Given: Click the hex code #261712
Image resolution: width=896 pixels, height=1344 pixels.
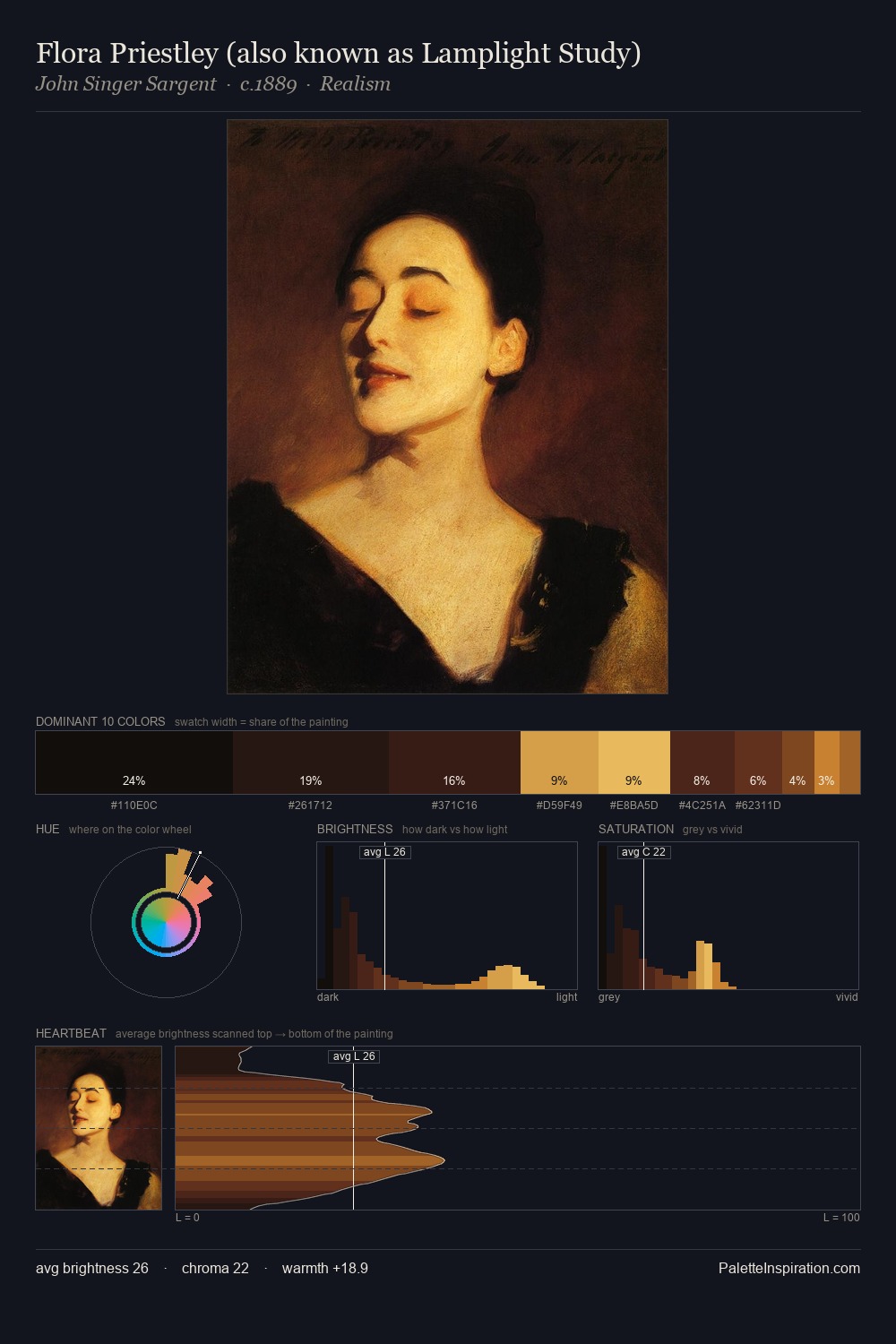Looking at the screenshot, I should [310, 806].
